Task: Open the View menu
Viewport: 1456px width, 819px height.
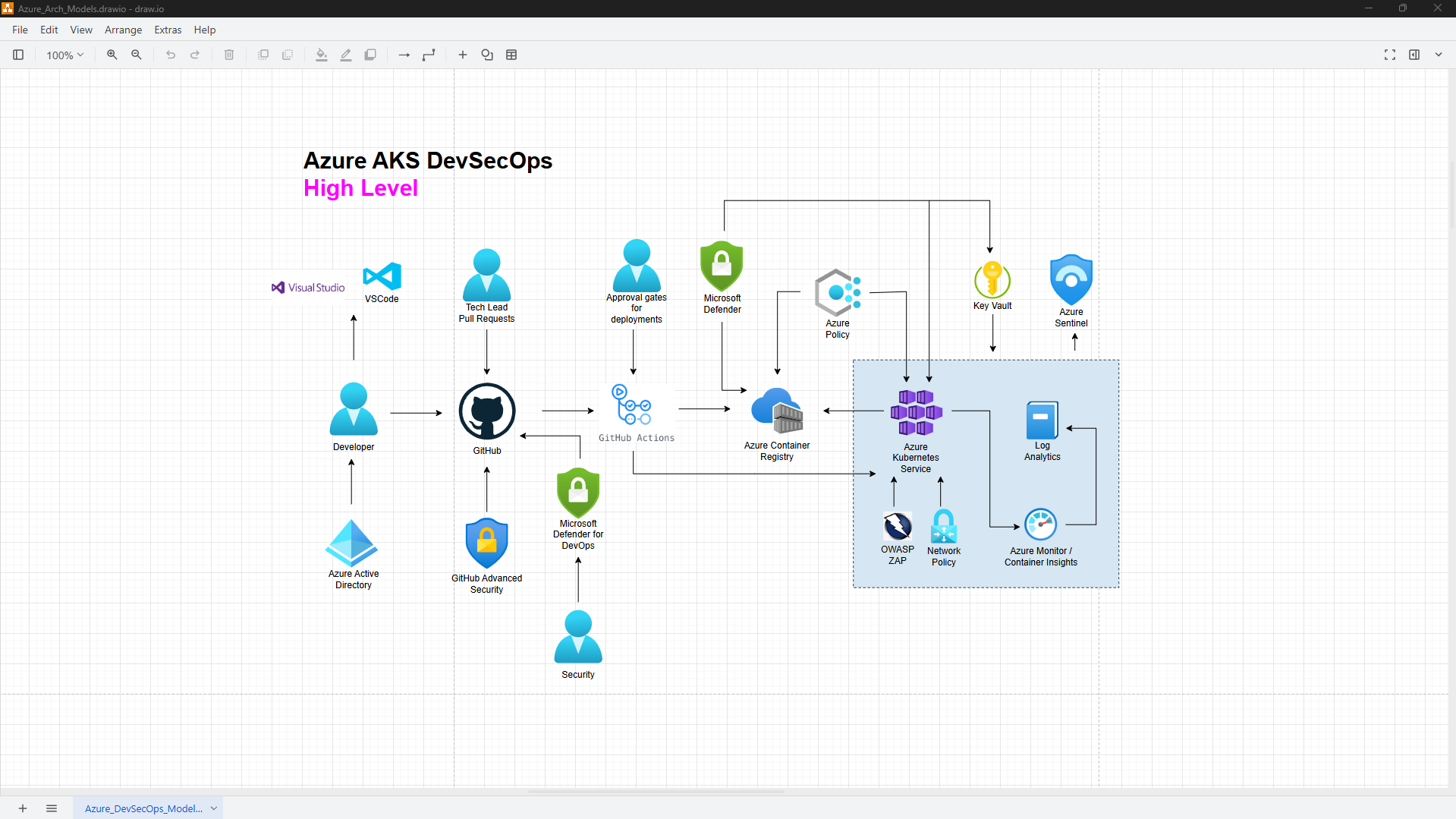Action: 81,30
